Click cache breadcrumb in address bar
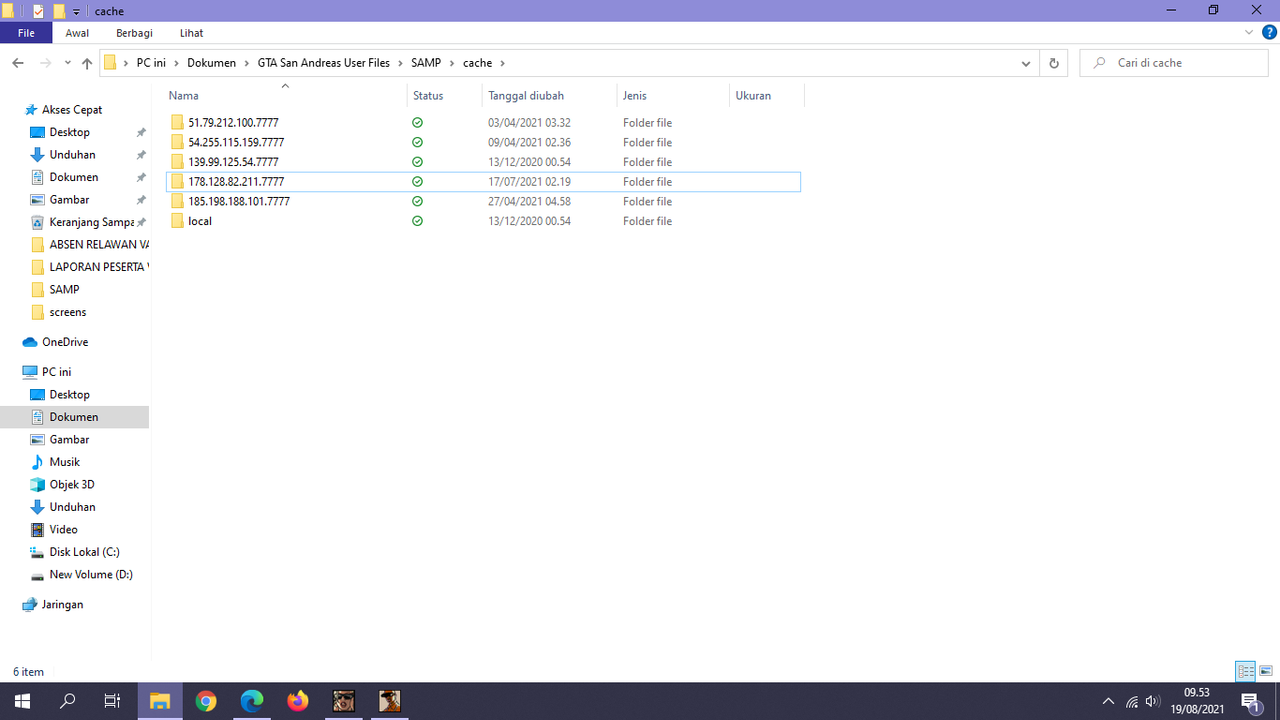 pos(477,63)
